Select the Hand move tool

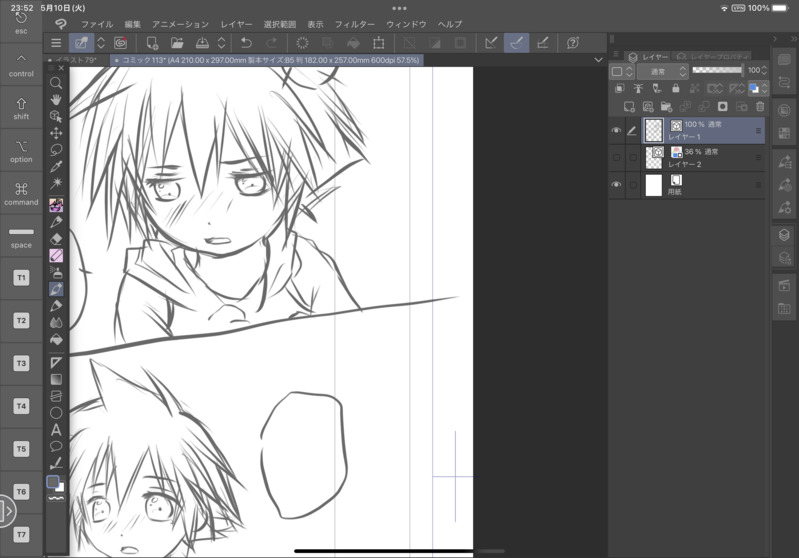click(x=56, y=99)
